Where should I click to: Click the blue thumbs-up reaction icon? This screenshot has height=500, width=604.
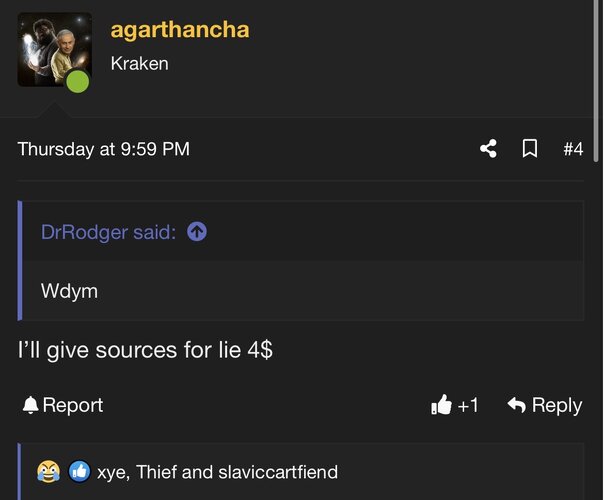point(80,471)
